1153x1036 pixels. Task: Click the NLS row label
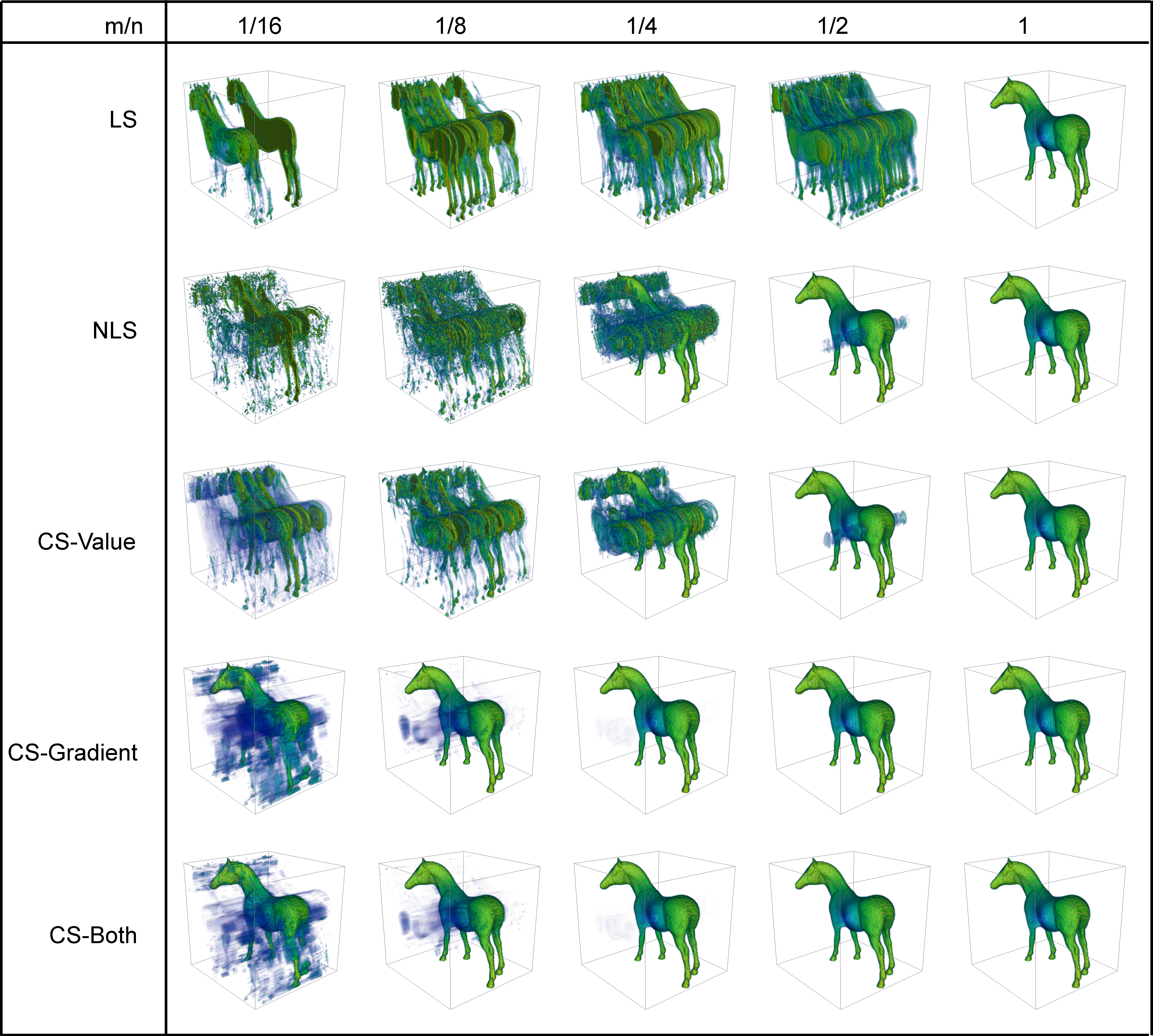point(114,331)
